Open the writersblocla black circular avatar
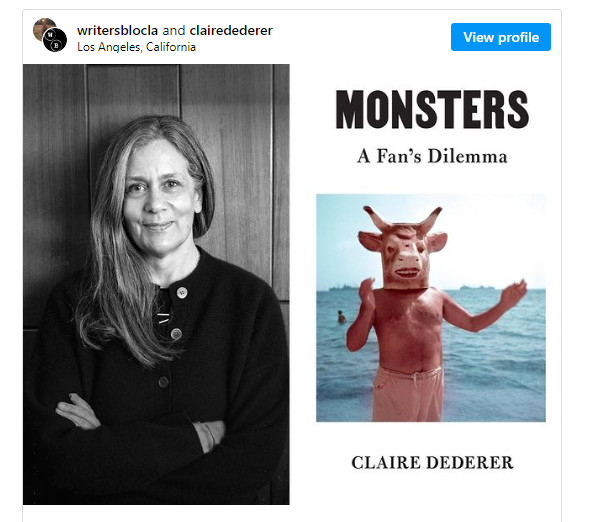604x522 pixels. coord(55,40)
